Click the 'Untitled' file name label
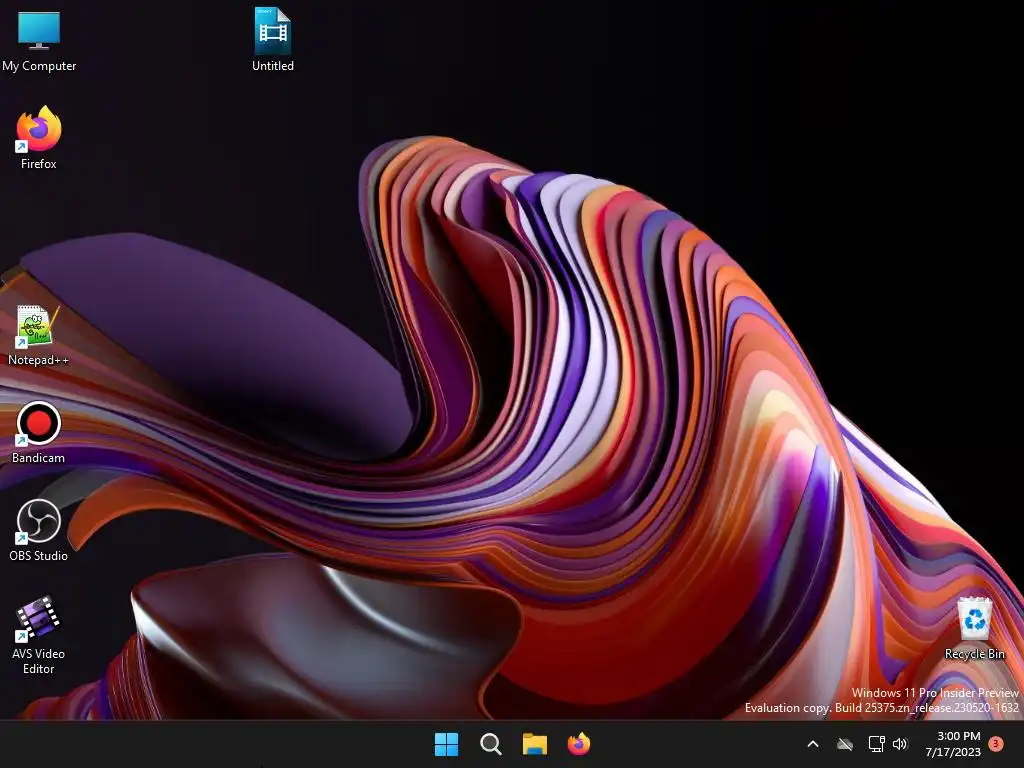This screenshot has width=1024, height=768. (273, 66)
